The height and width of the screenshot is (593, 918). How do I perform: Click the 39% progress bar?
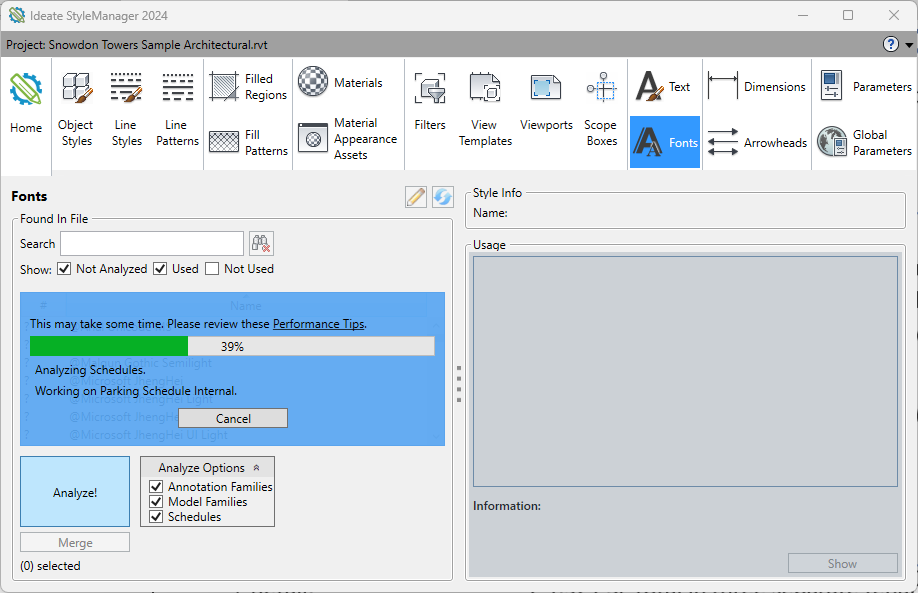pyautogui.click(x=232, y=346)
